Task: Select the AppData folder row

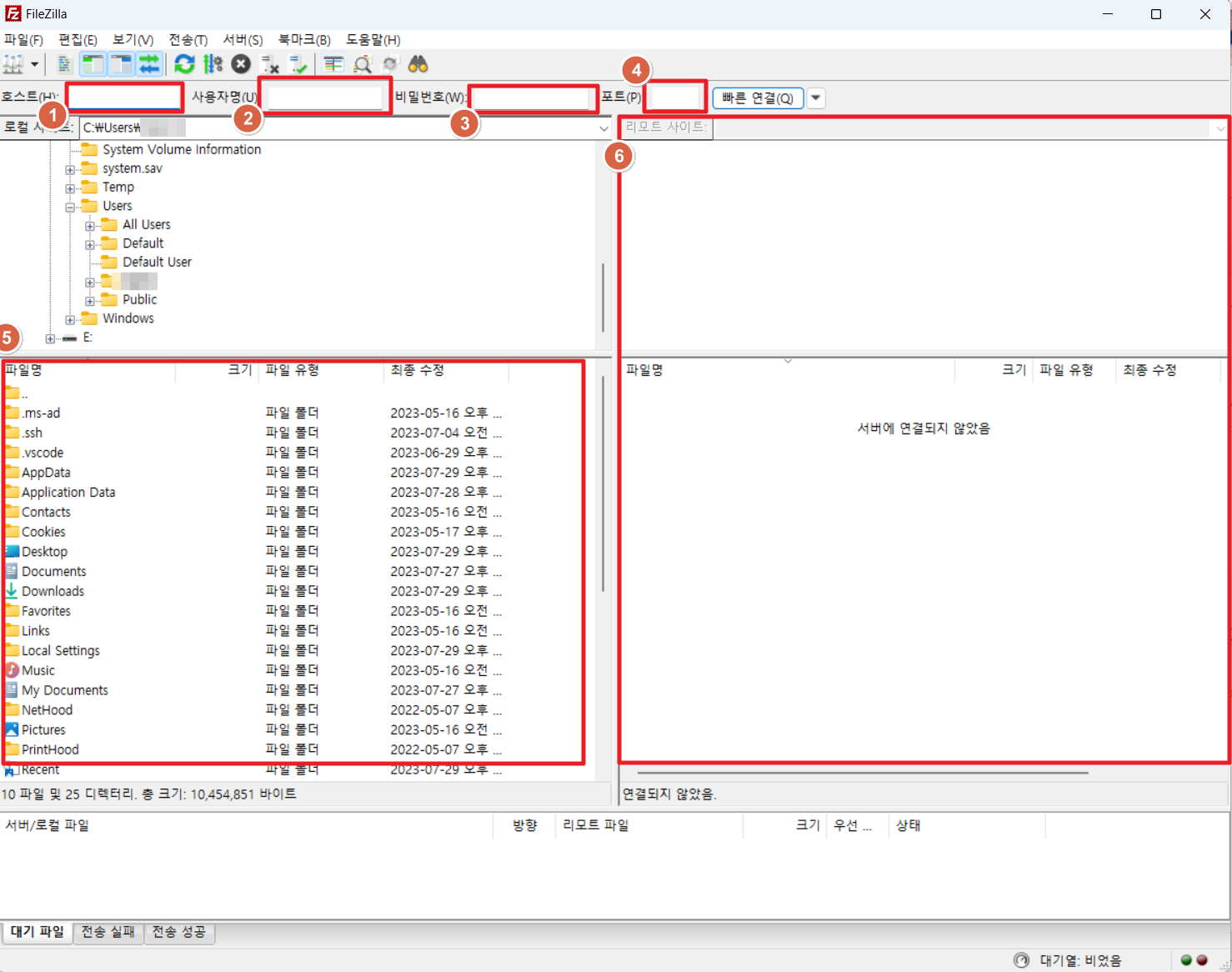Action: [x=296, y=473]
